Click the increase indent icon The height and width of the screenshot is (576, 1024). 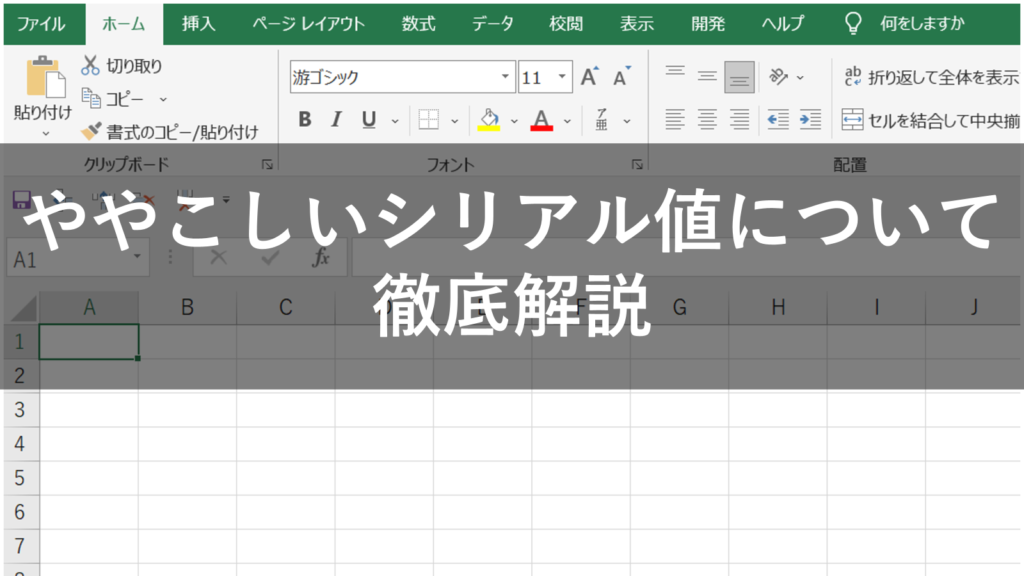[x=810, y=120]
